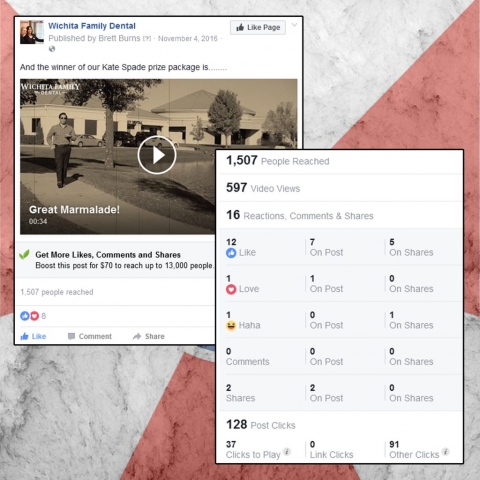Click the November 4, 2016 timestamp
This screenshot has width=480, height=480.
tap(188, 39)
